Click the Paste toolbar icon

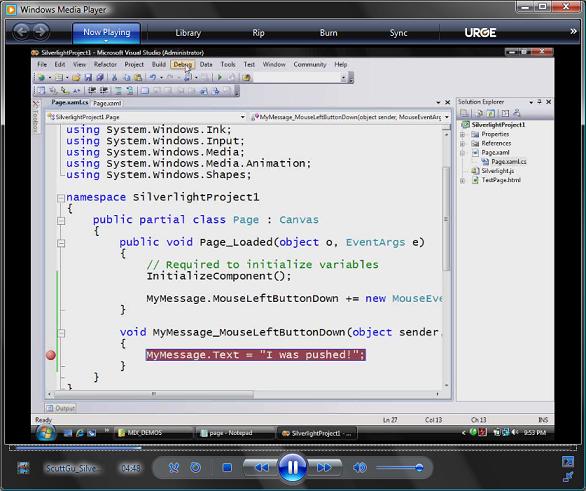tap(138, 78)
